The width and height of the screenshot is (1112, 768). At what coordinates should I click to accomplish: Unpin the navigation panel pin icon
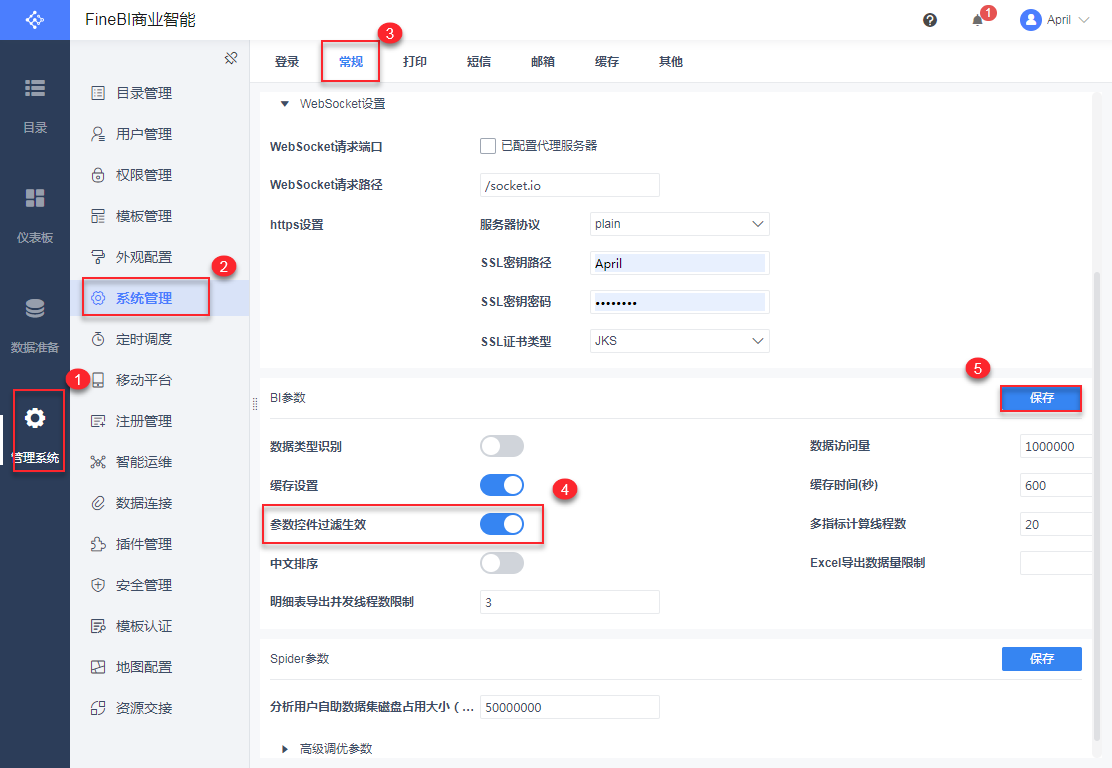click(230, 58)
